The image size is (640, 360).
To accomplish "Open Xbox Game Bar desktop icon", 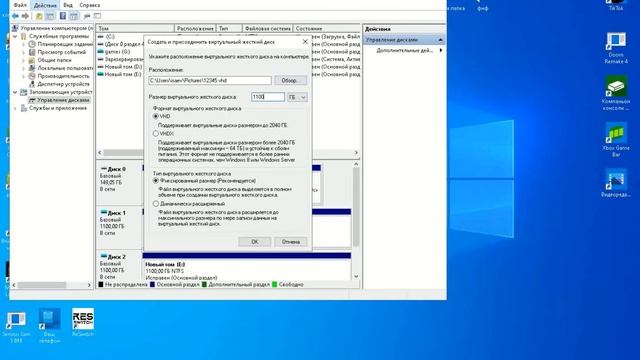I will 616,139.
